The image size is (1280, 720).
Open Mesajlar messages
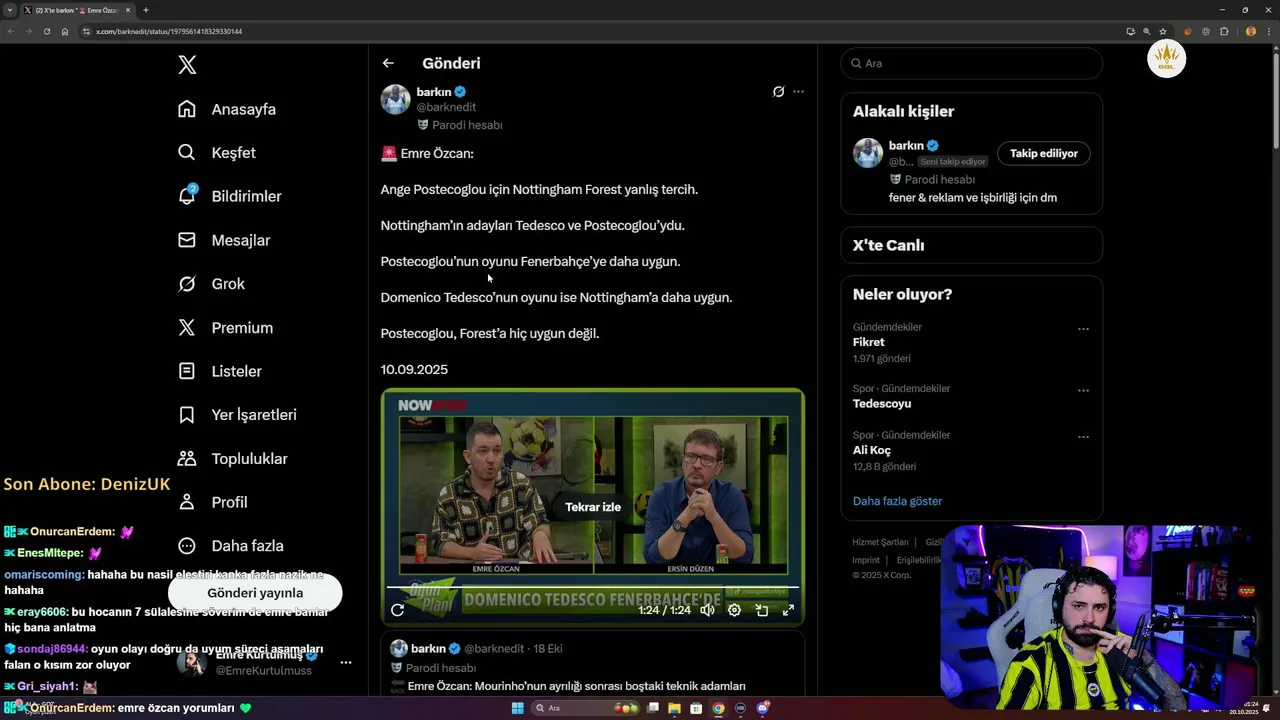(x=223, y=240)
